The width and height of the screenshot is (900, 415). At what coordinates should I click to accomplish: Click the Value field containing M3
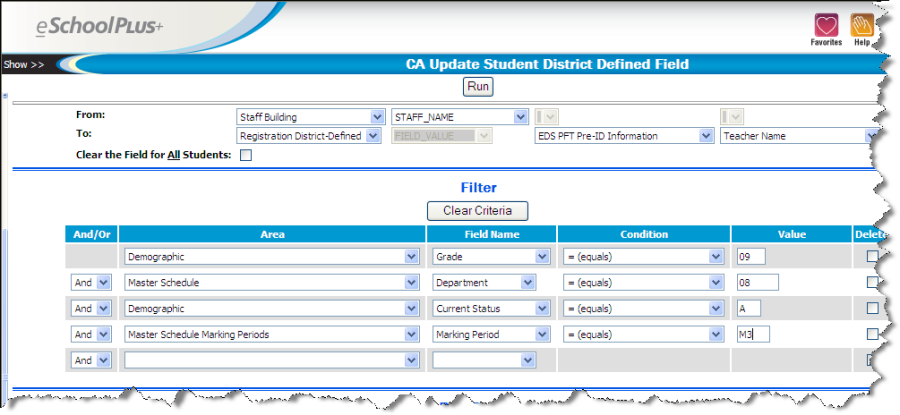(x=752, y=334)
